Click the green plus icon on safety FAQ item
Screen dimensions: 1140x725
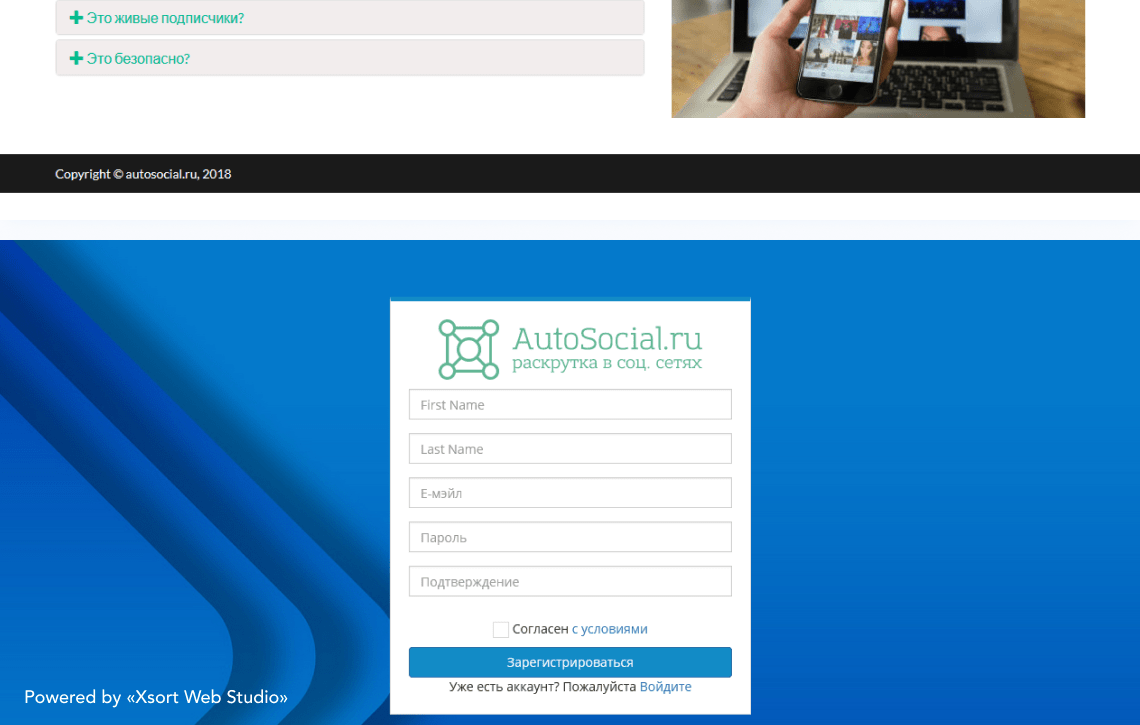click(x=76, y=57)
